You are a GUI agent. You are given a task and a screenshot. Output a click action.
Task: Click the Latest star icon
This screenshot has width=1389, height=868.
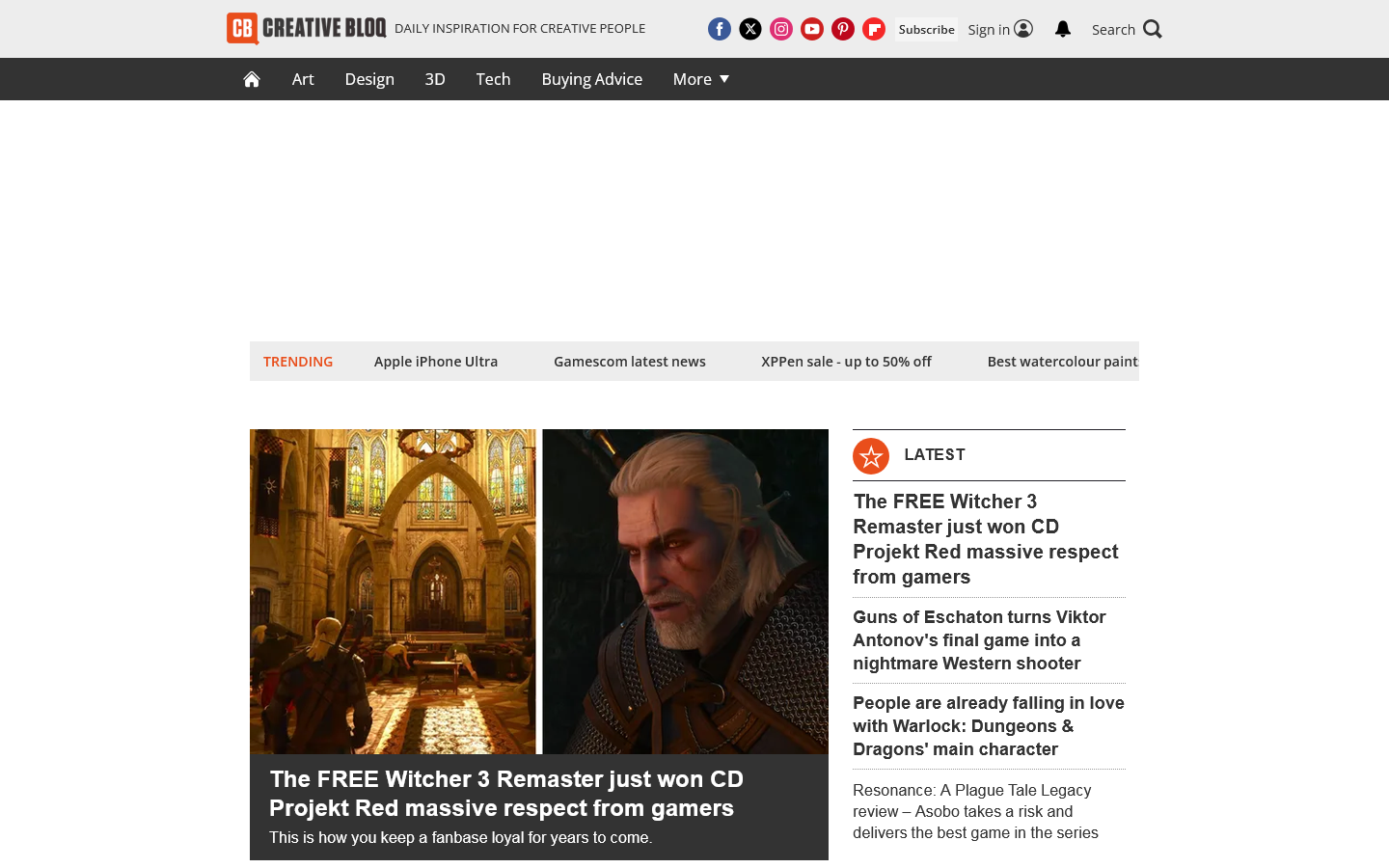coord(871,456)
